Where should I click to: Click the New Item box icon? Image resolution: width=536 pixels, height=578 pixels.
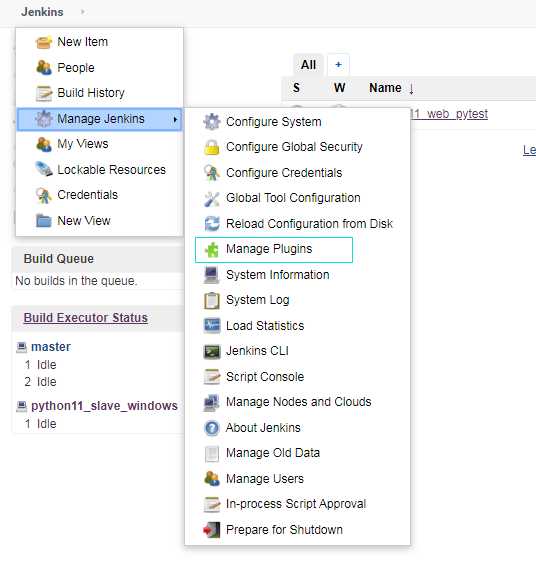click(x=44, y=42)
